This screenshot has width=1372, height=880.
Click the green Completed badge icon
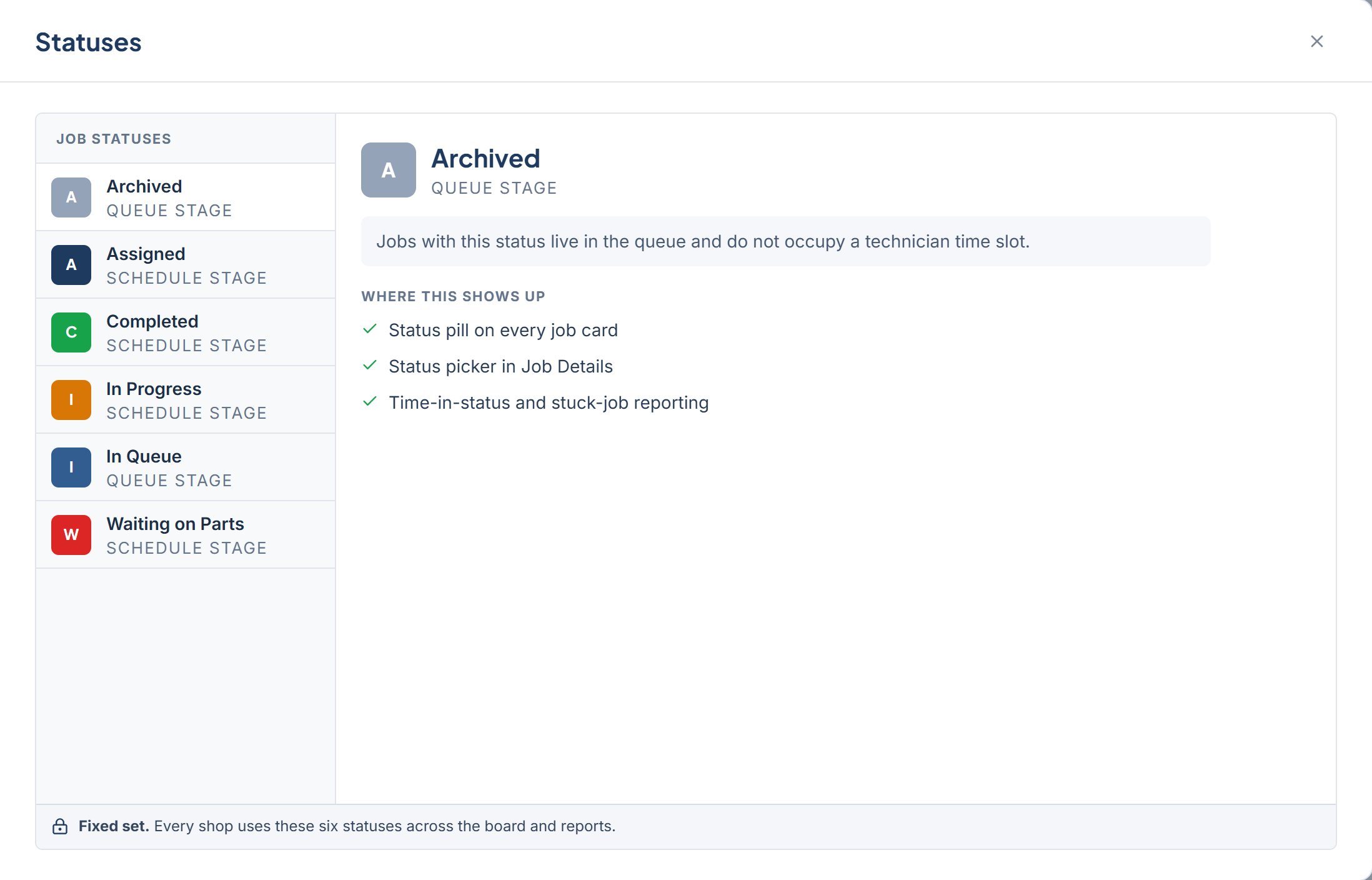71,332
